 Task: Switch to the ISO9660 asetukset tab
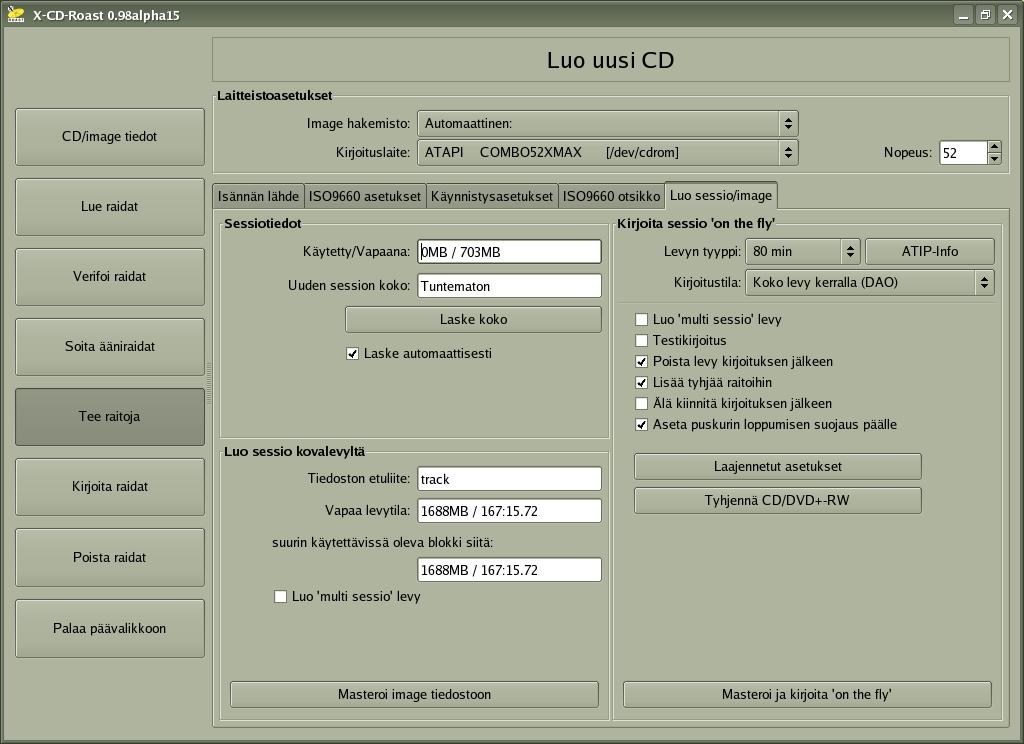pos(365,196)
